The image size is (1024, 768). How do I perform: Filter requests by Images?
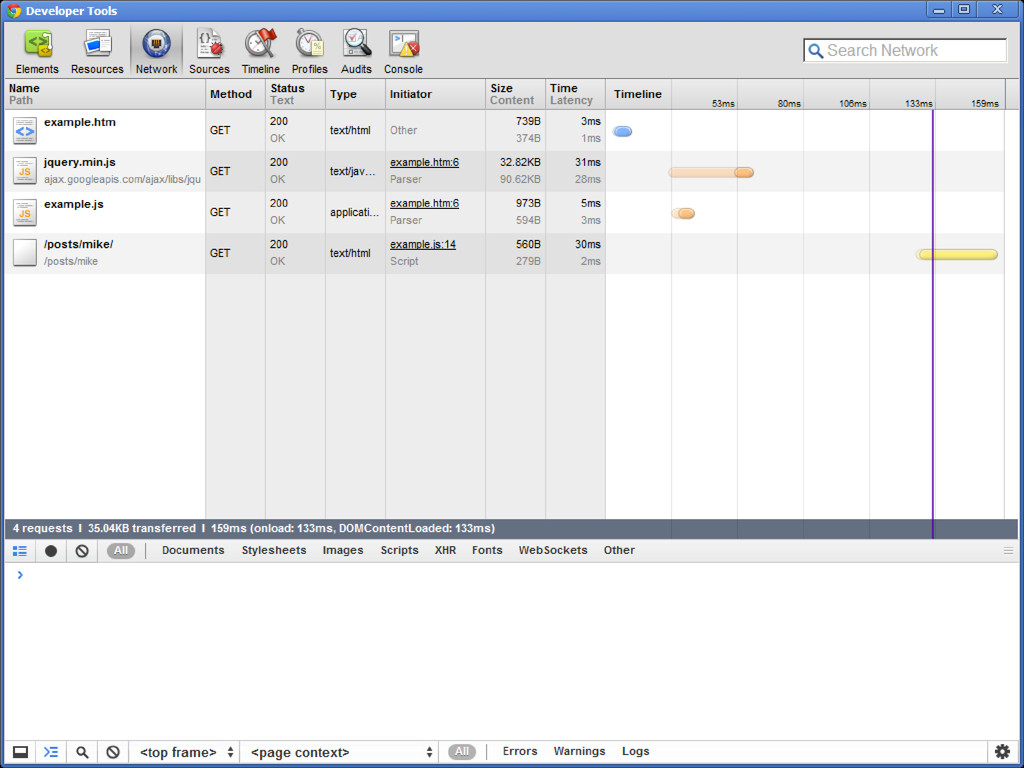coord(343,551)
